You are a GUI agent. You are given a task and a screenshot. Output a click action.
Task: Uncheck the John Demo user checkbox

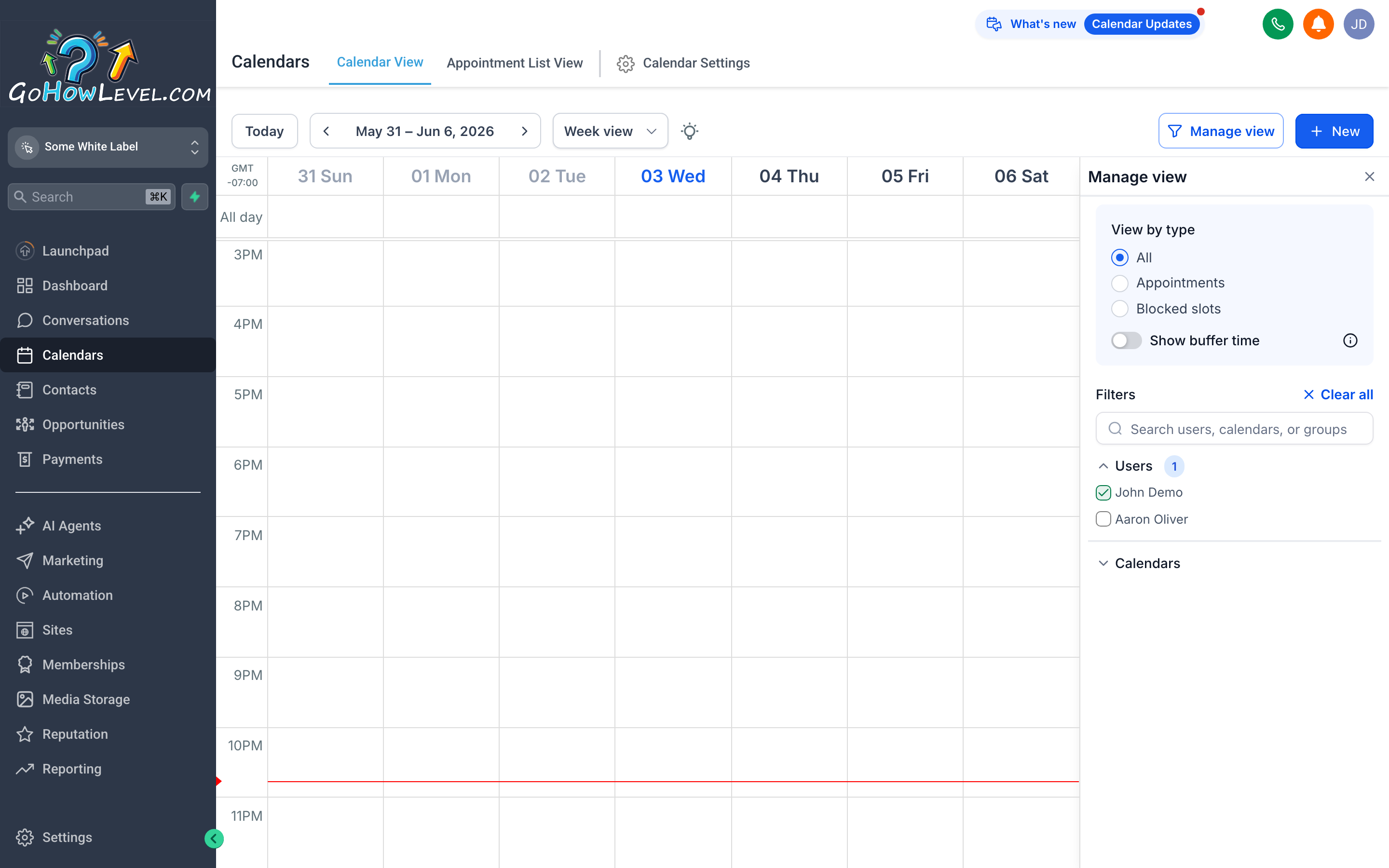point(1103,492)
